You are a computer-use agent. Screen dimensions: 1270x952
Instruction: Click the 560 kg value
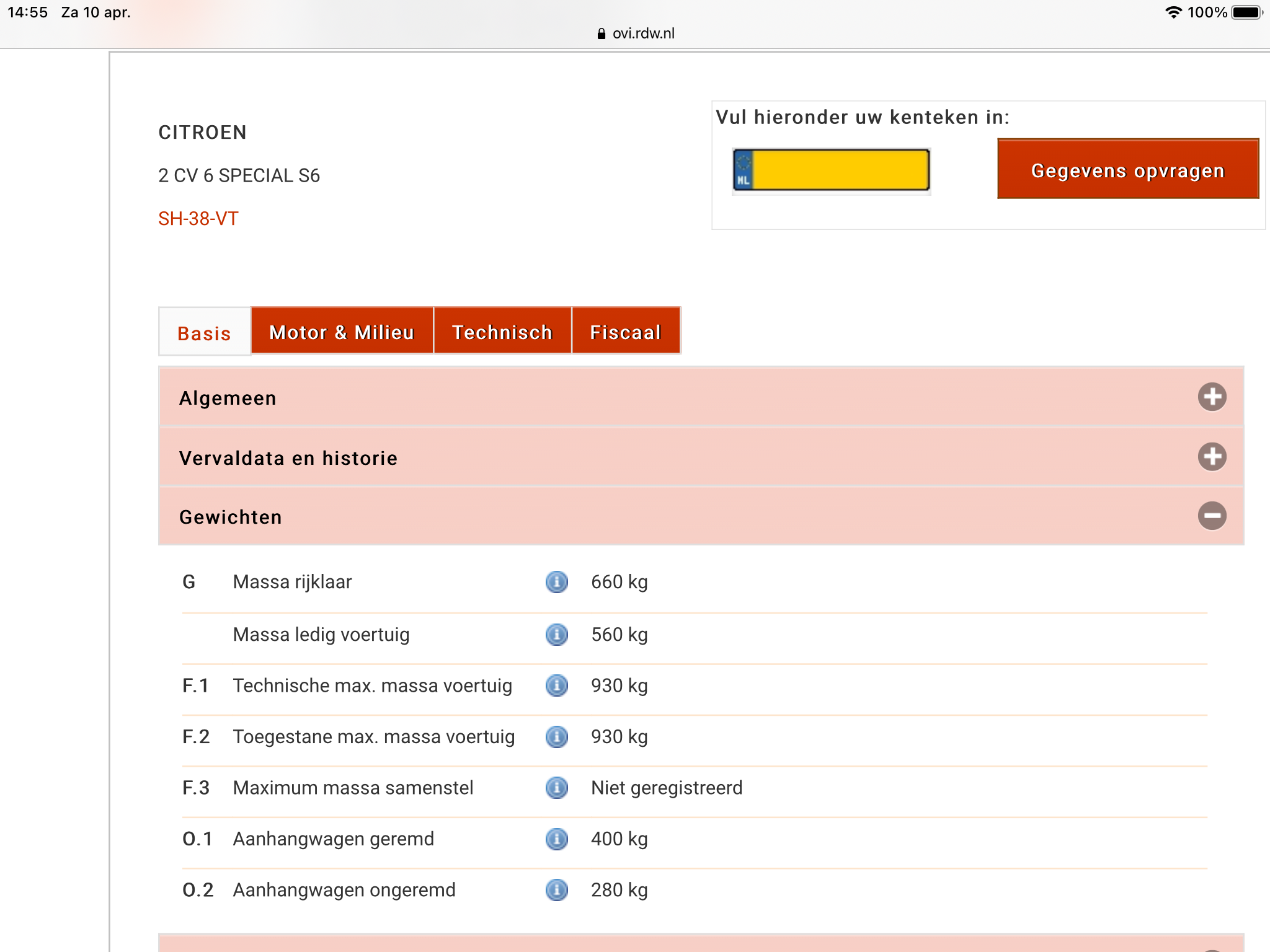619,635
